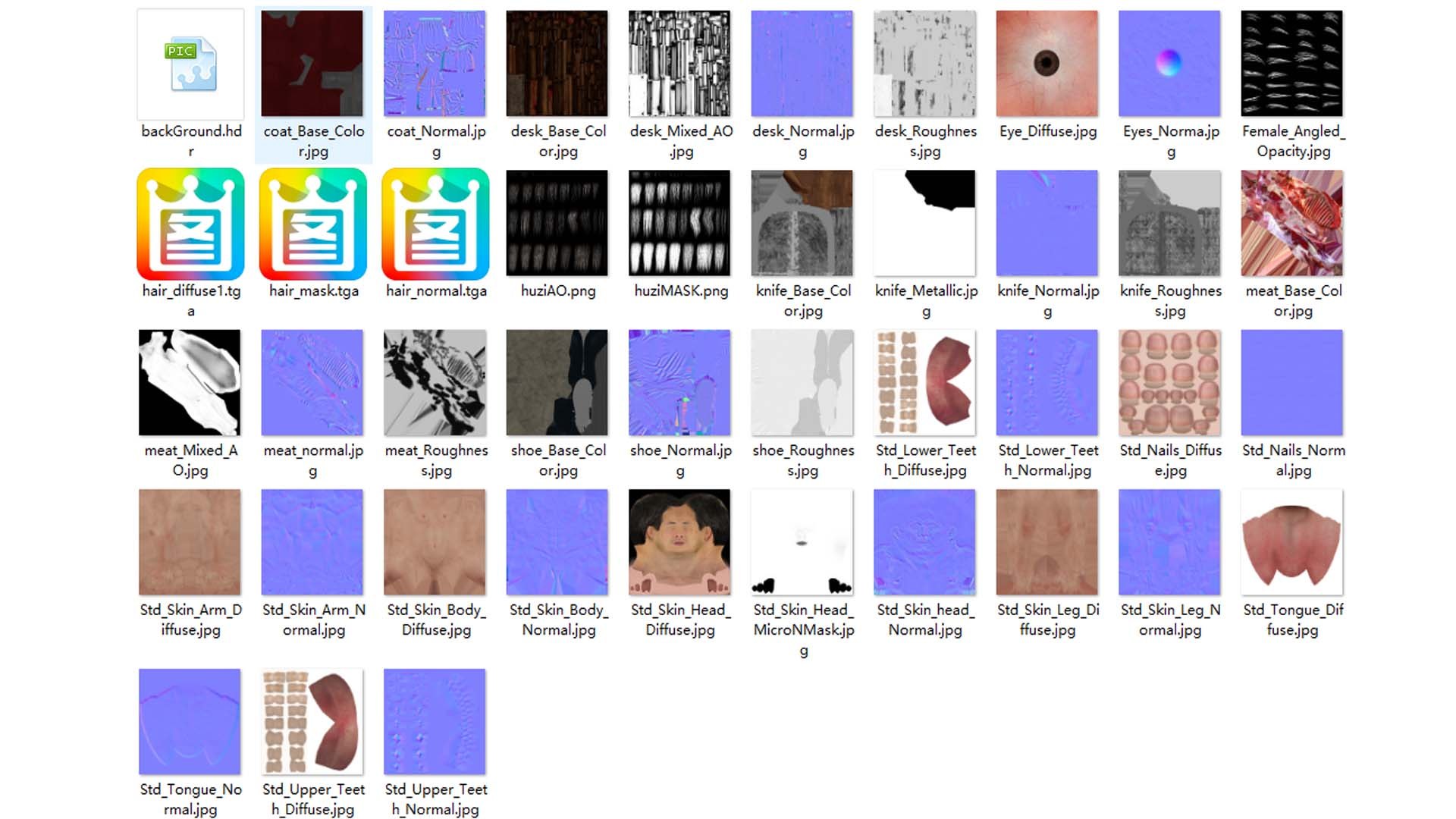Screen dimensions: 1456x819
Task: Select the Std_Upper_Teeth_Diffuse.jpg thumbnail
Action: click(x=312, y=722)
